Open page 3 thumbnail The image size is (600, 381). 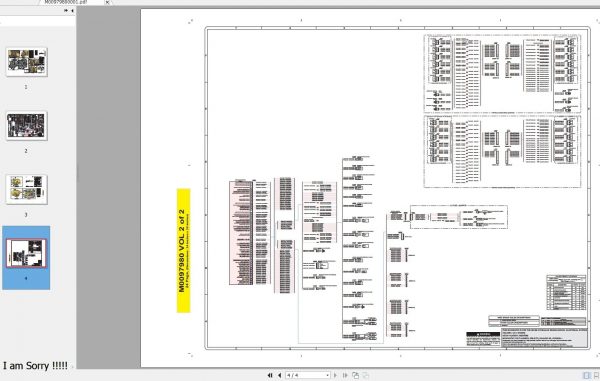(26, 189)
